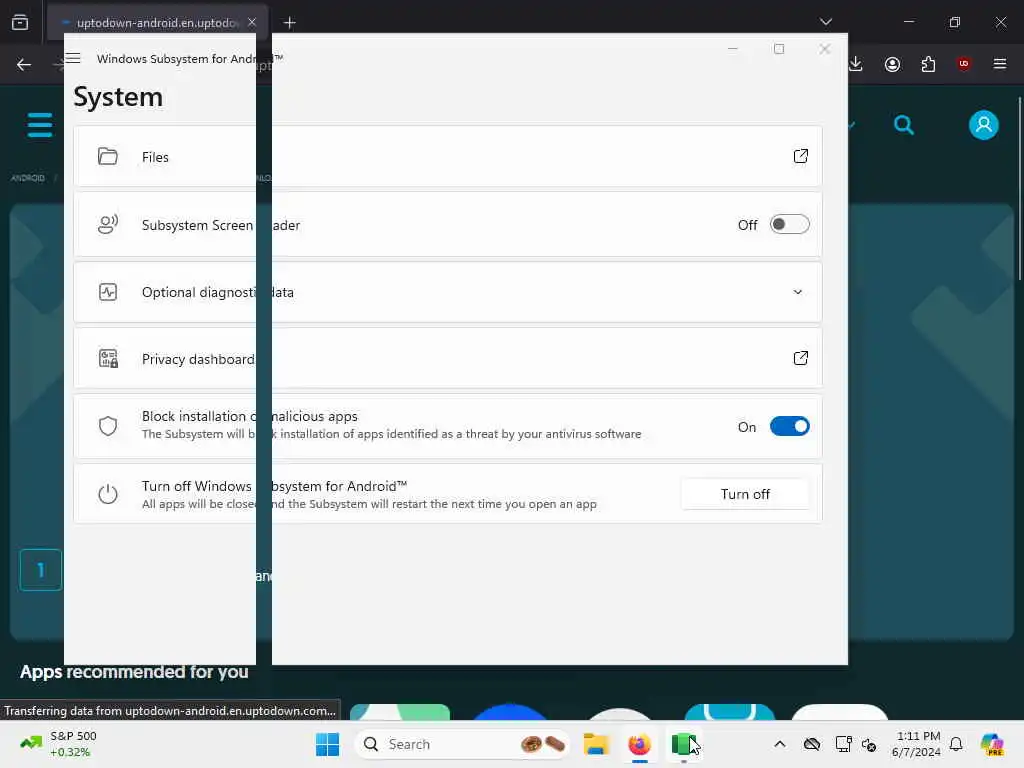Click the Files folder icon

click(x=108, y=156)
